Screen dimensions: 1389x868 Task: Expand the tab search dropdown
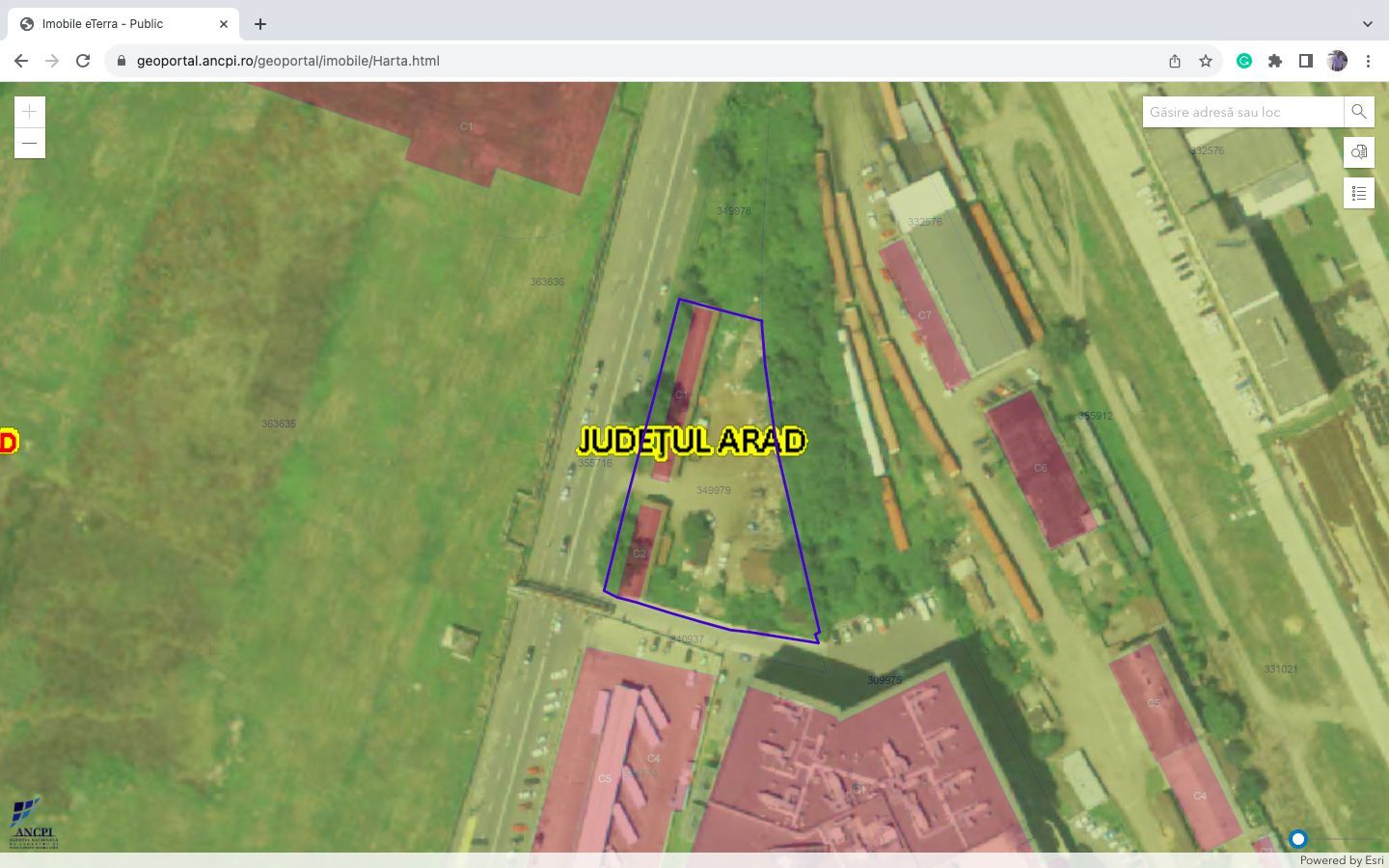coord(1367,24)
